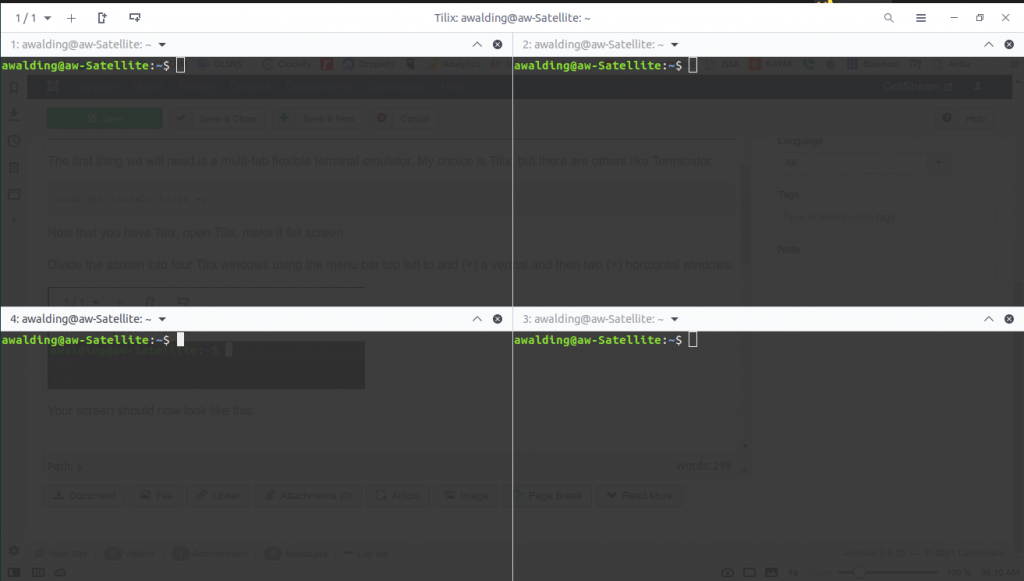Click the add terminal right icon
This screenshot has height=581, width=1024.
pyautogui.click(x=102, y=18)
